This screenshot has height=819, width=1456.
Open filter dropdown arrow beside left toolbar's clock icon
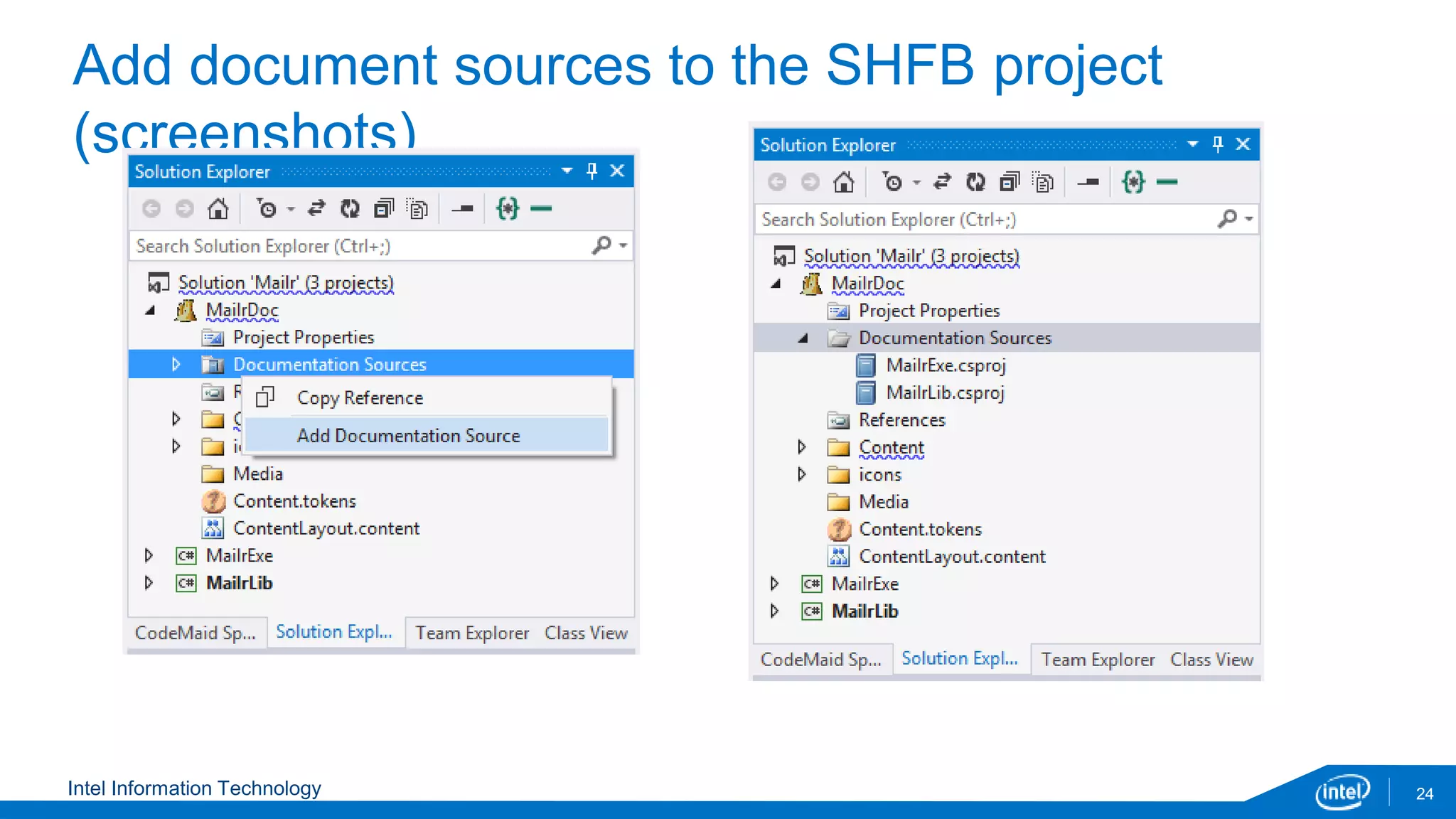[x=290, y=209]
